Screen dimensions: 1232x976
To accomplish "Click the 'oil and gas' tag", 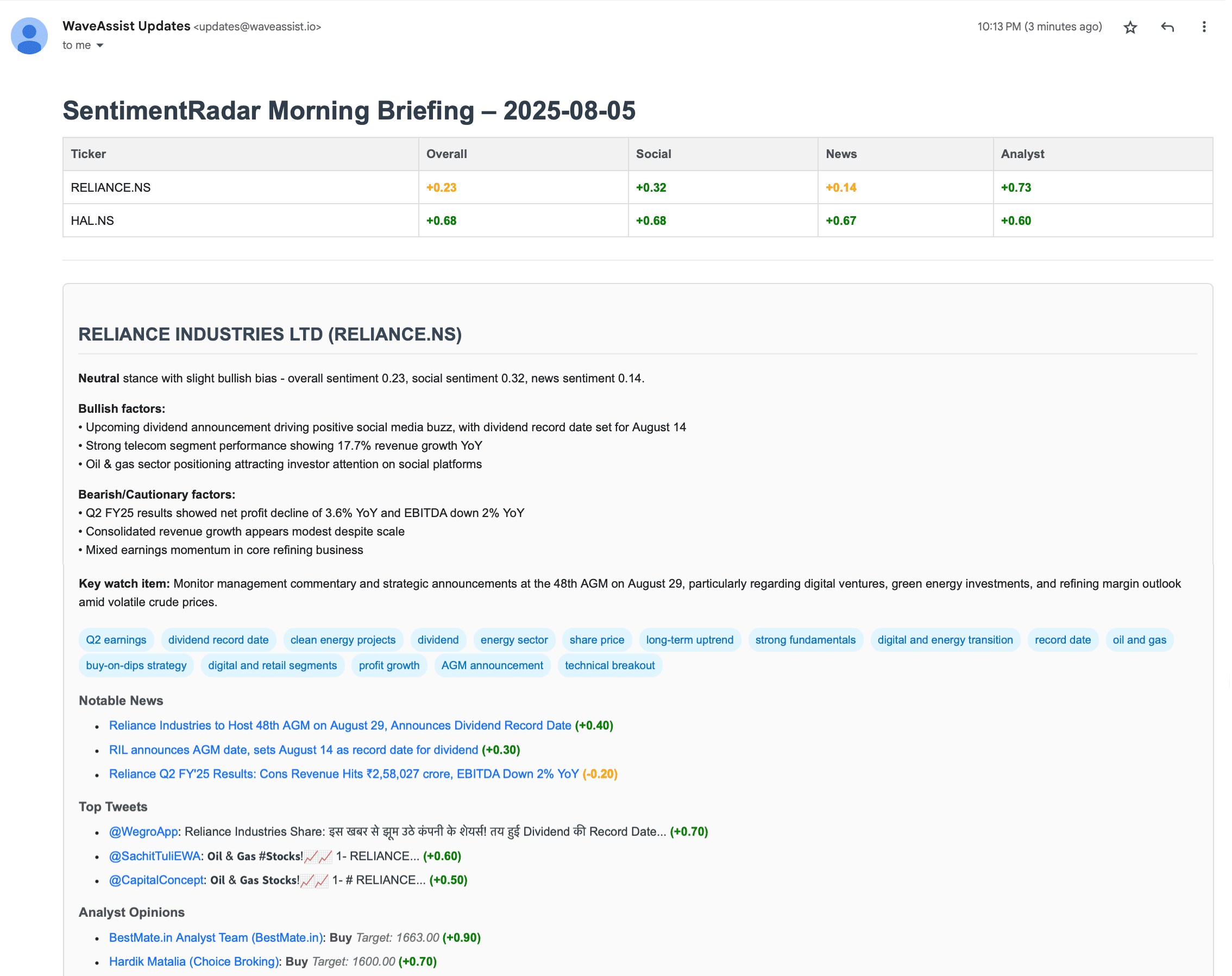I will coord(1139,640).
